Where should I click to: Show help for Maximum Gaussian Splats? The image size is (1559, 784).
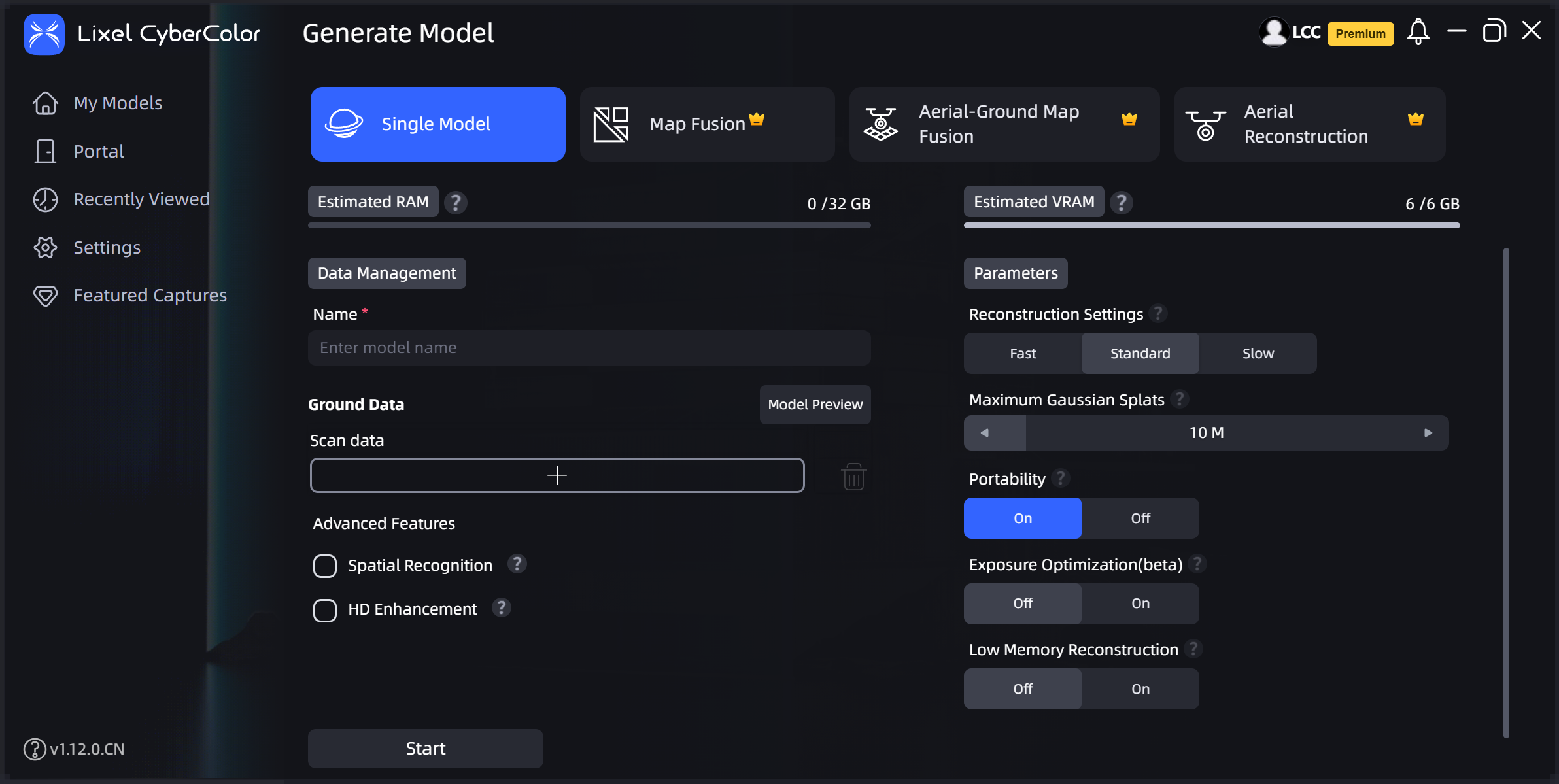coord(1180,399)
